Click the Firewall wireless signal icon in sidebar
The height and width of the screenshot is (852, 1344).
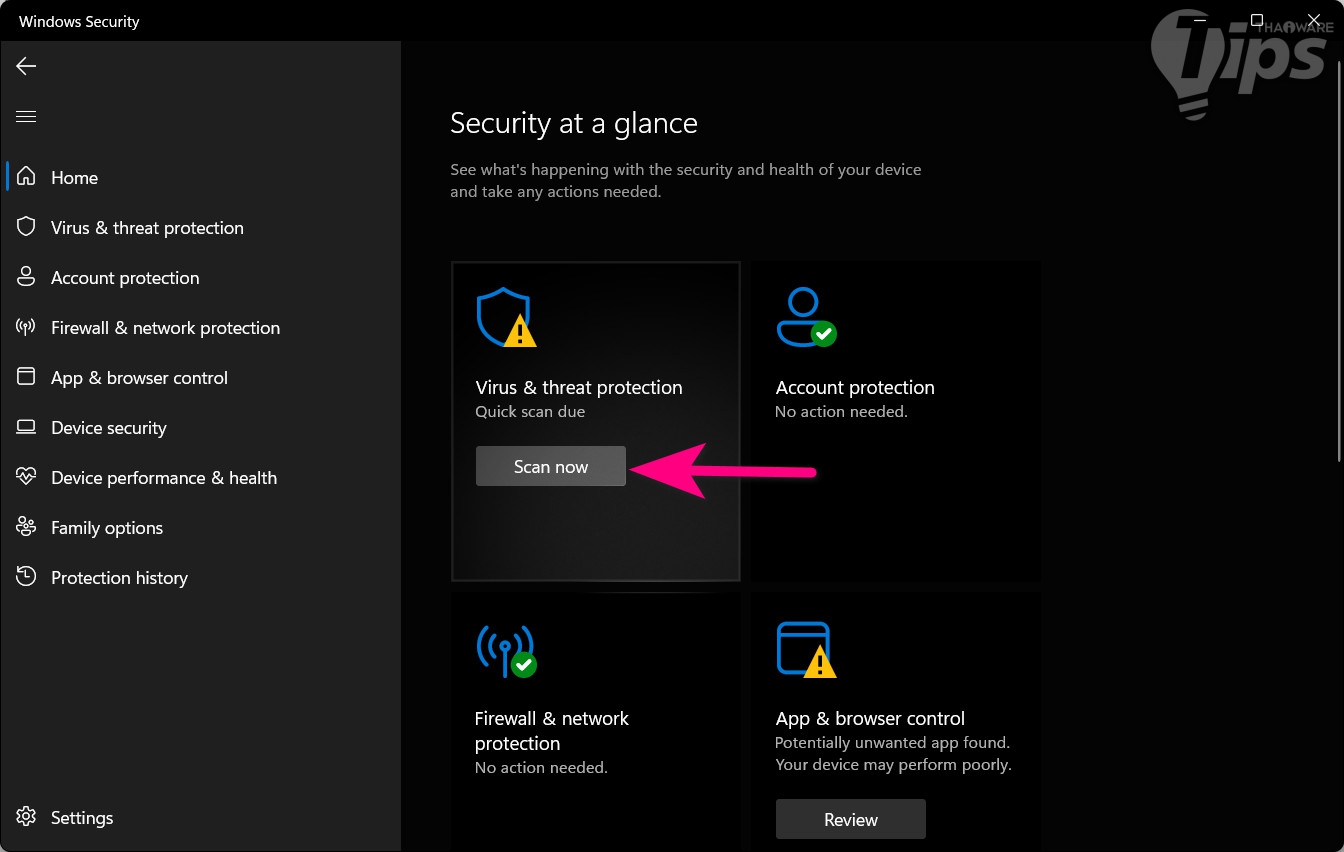point(27,327)
